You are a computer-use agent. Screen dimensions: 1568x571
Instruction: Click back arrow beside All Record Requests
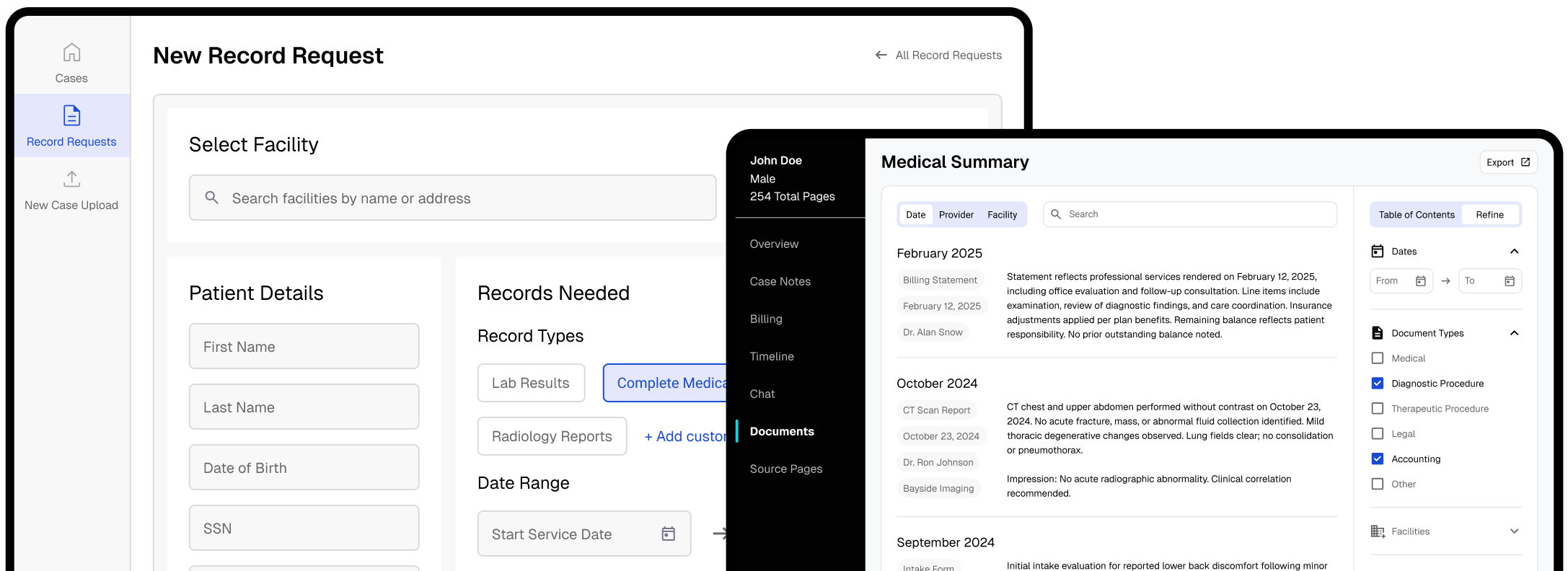tap(881, 55)
